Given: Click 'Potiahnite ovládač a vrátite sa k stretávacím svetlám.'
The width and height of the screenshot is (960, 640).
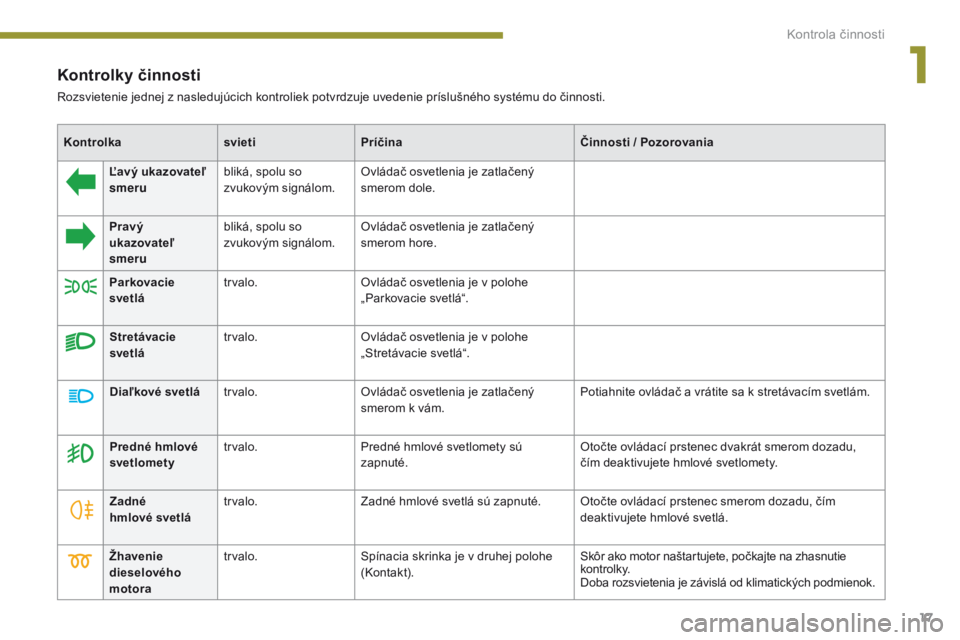Looking at the screenshot, I should [725, 392].
